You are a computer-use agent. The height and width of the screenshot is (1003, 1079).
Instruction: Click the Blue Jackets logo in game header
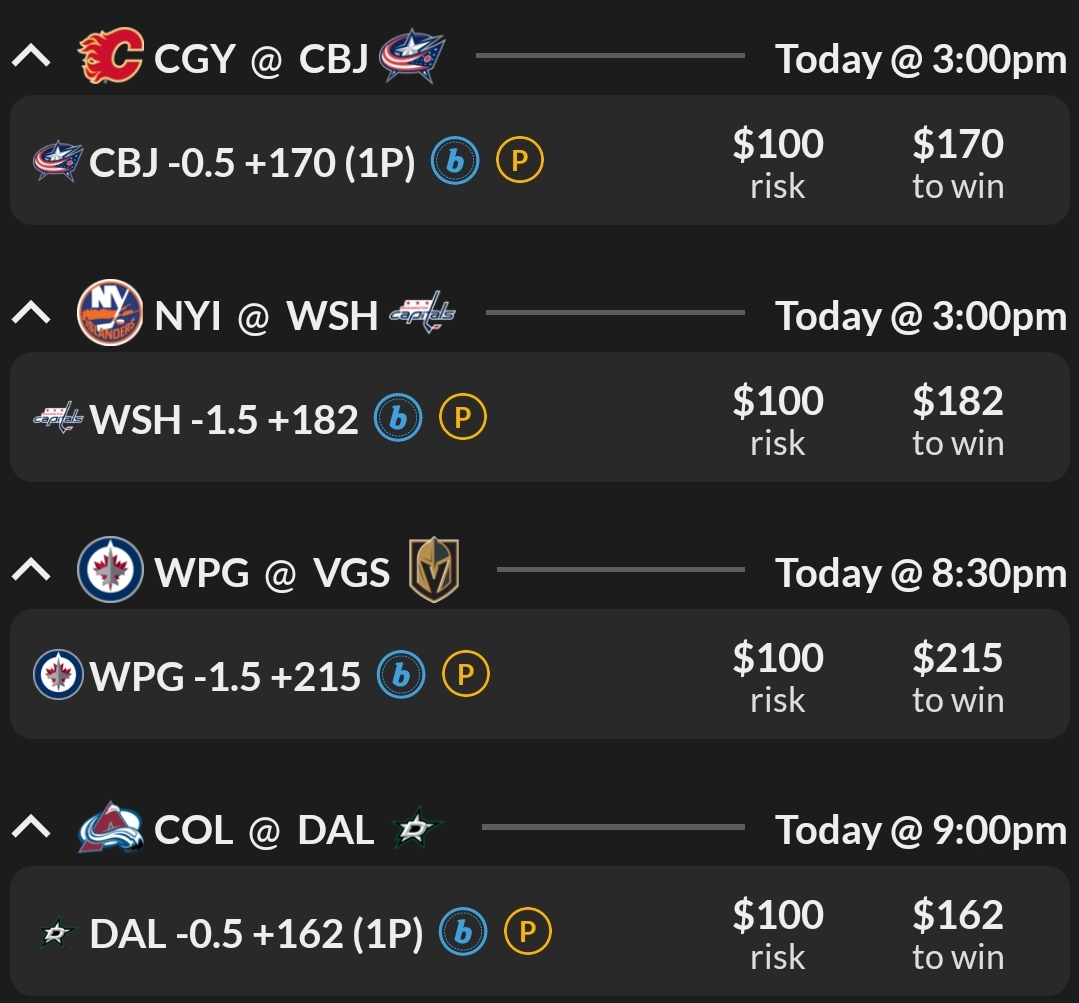pos(412,57)
